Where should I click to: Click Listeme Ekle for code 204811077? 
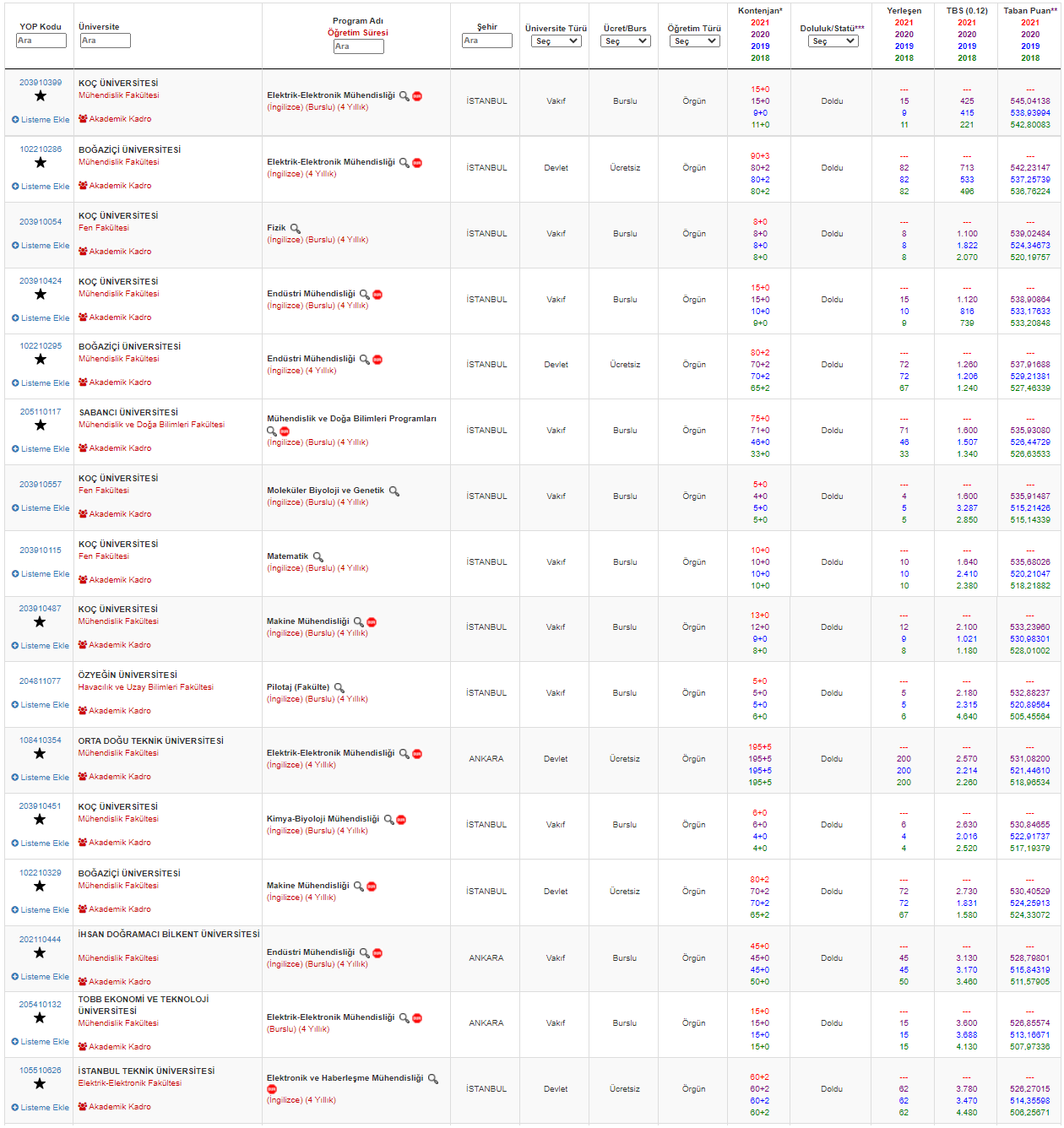(x=41, y=705)
